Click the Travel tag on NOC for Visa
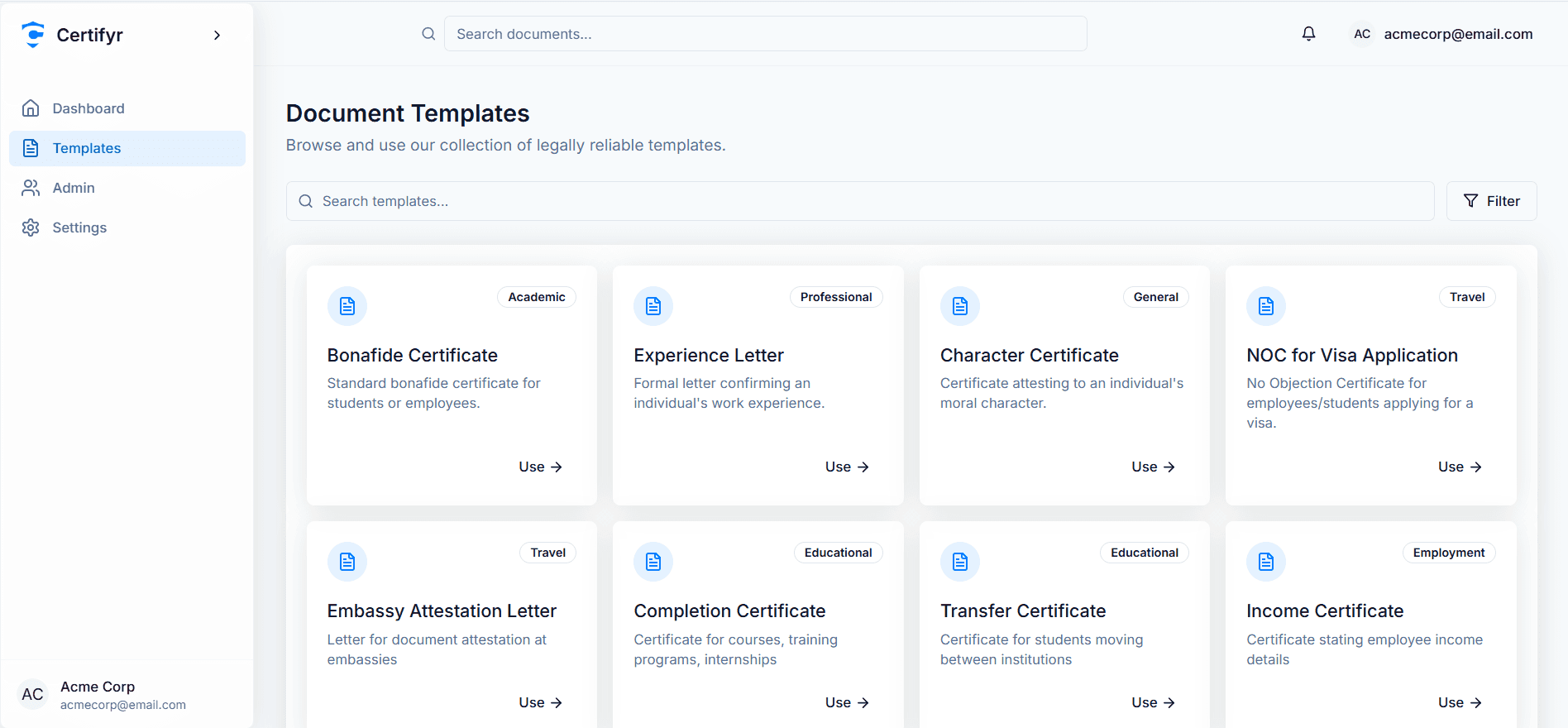 click(x=1467, y=297)
